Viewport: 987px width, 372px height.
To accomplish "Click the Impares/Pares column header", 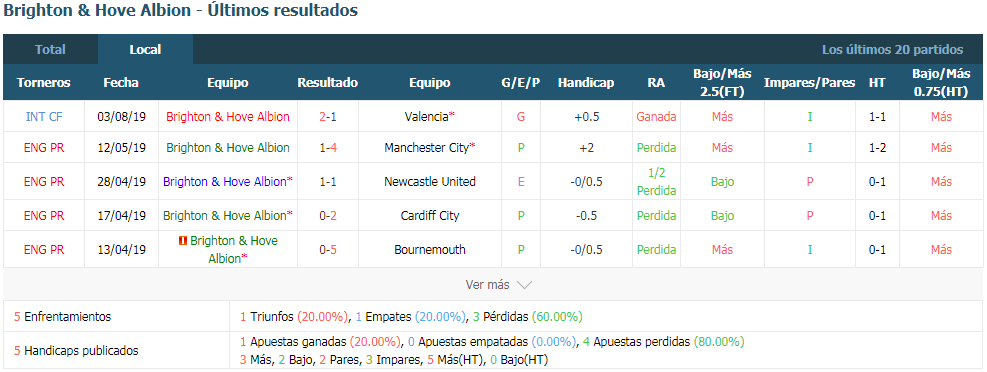I will coord(809,82).
